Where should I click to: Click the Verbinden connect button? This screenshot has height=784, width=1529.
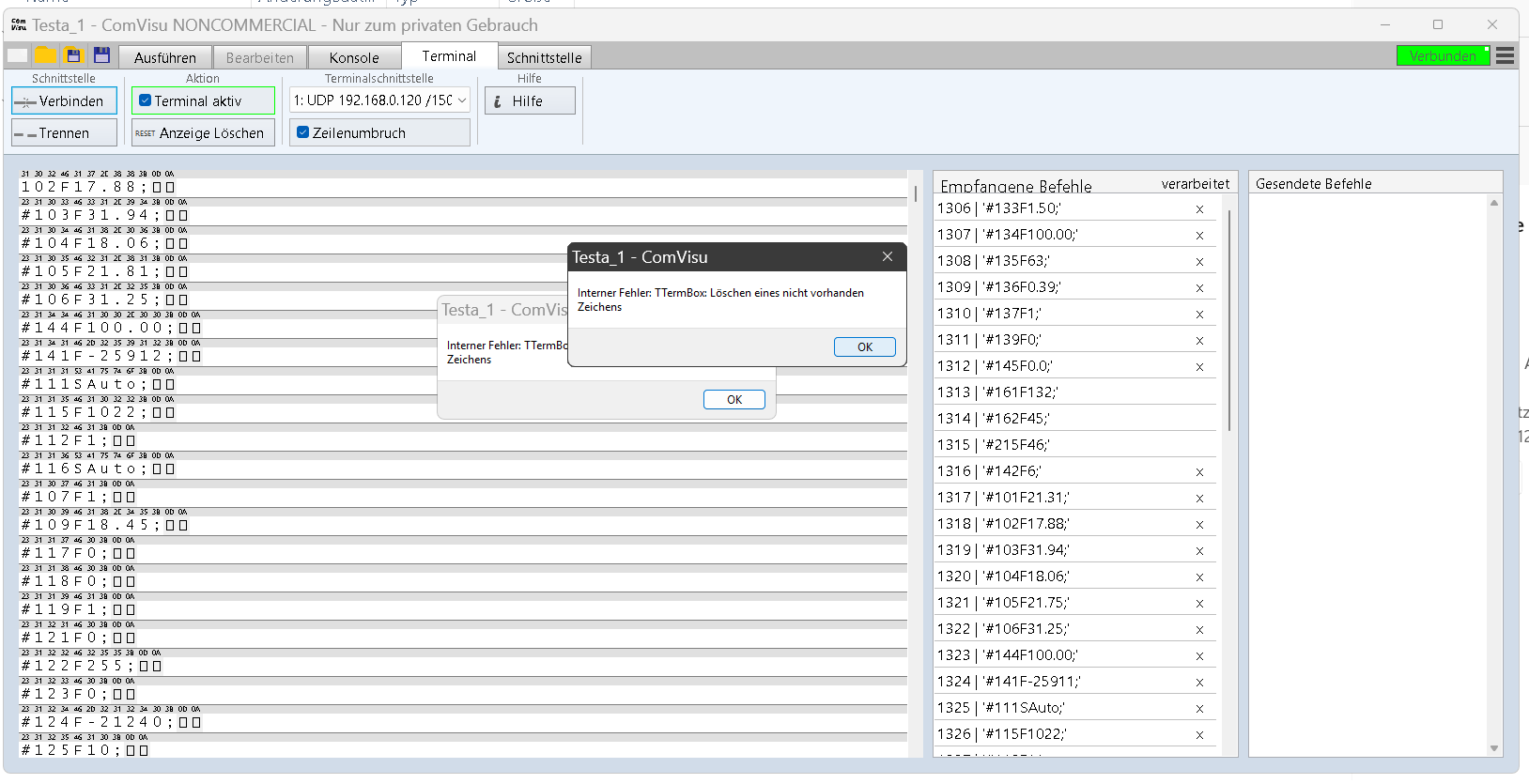(x=64, y=101)
